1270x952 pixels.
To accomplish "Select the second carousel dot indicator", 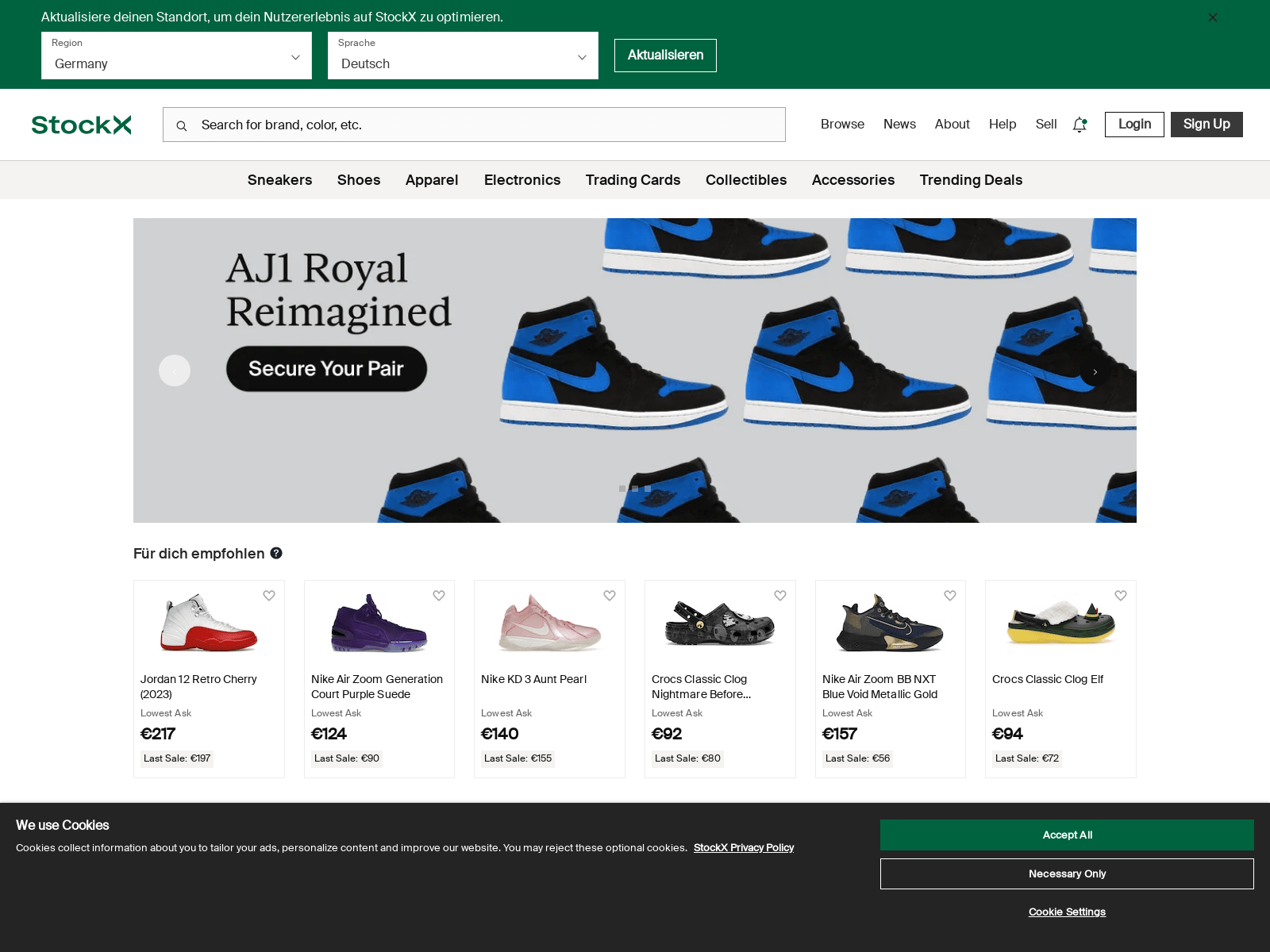I will tap(635, 489).
